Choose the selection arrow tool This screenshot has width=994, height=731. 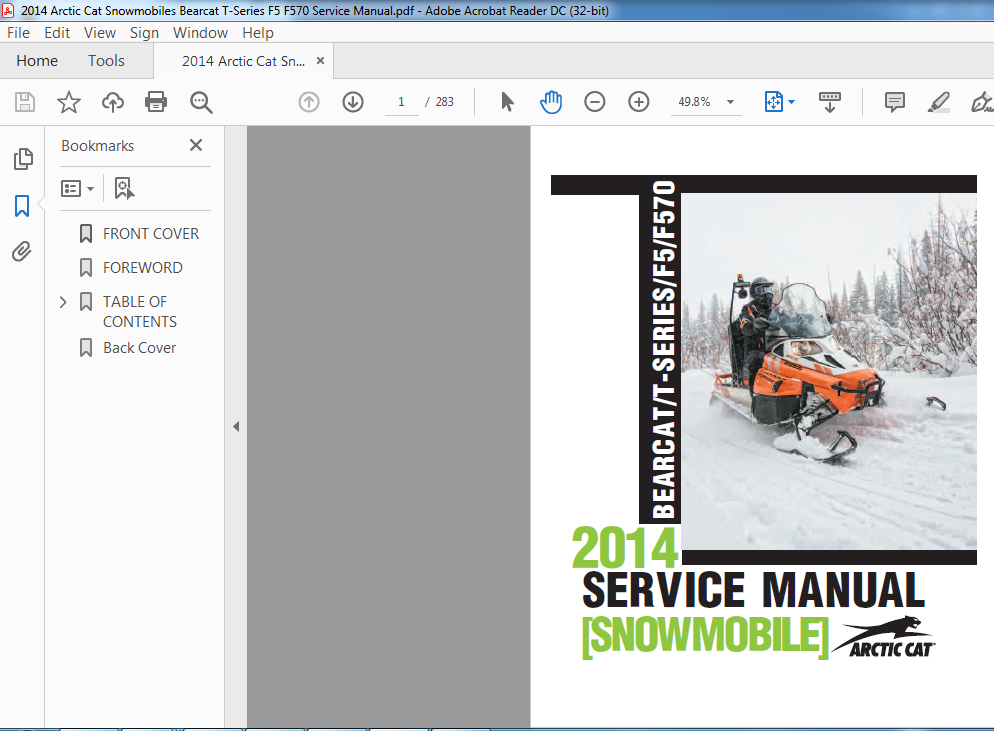coord(507,102)
